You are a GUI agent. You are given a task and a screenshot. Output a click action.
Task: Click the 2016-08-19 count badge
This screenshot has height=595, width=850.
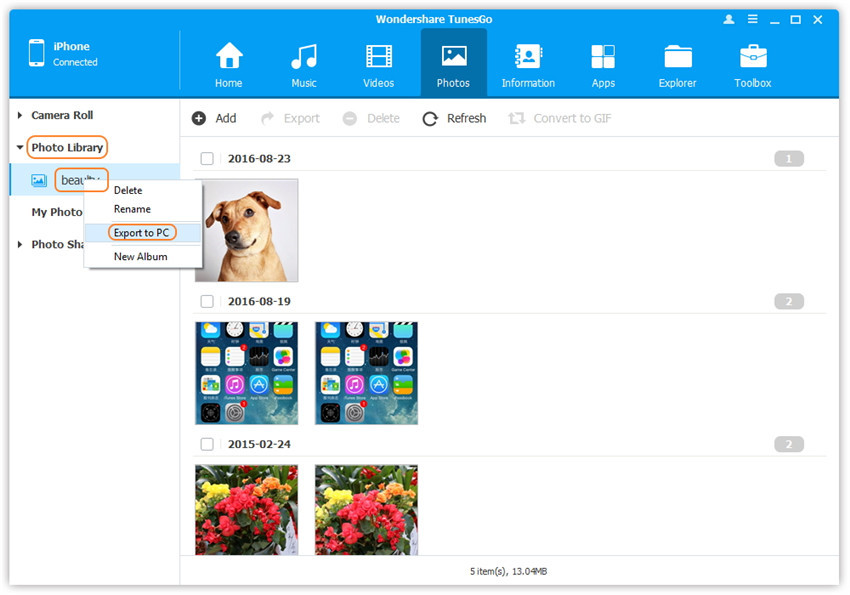click(789, 301)
